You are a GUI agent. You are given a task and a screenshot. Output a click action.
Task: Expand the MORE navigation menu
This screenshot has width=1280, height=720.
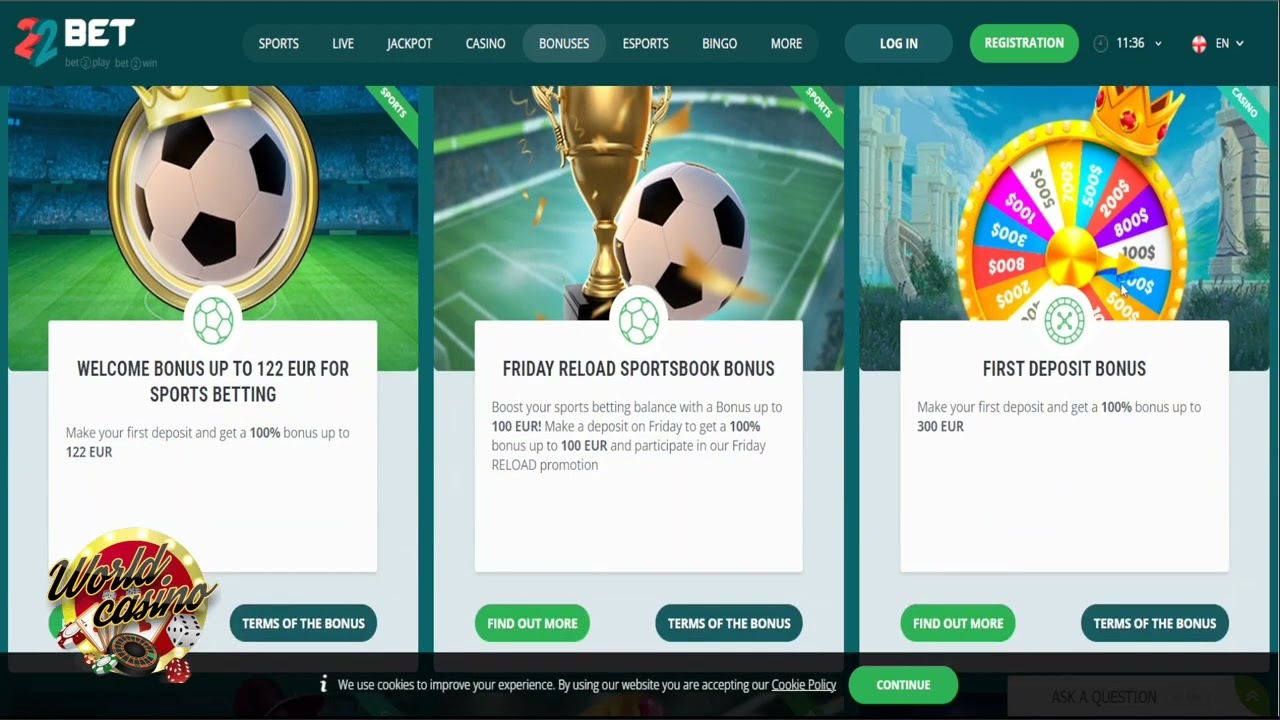[x=786, y=44]
